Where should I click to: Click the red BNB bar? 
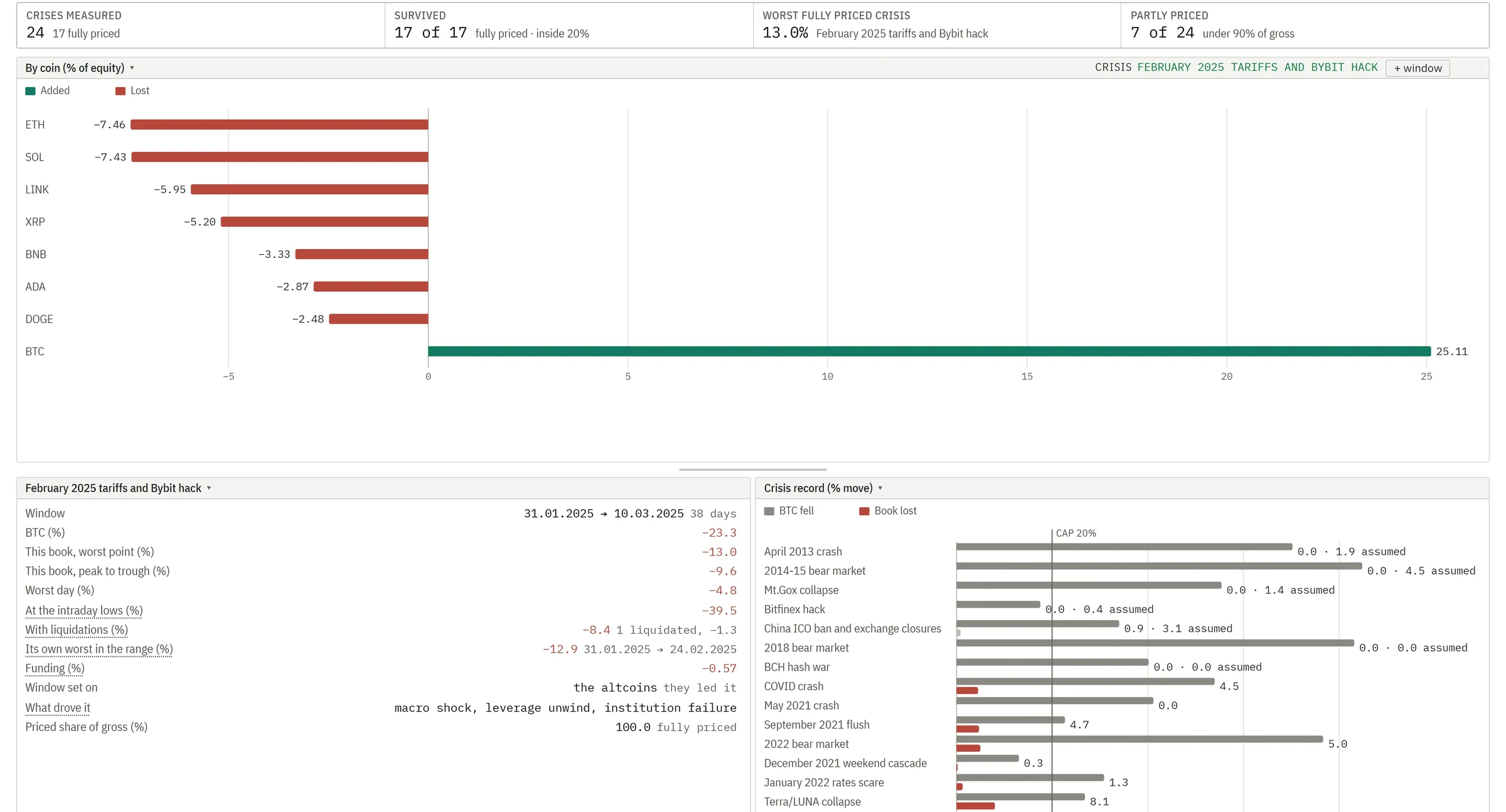[361, 254]
